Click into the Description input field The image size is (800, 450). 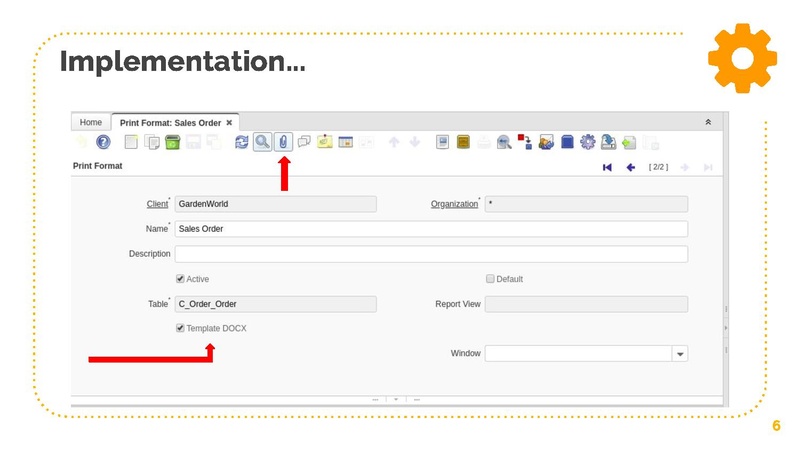point(431,254)
